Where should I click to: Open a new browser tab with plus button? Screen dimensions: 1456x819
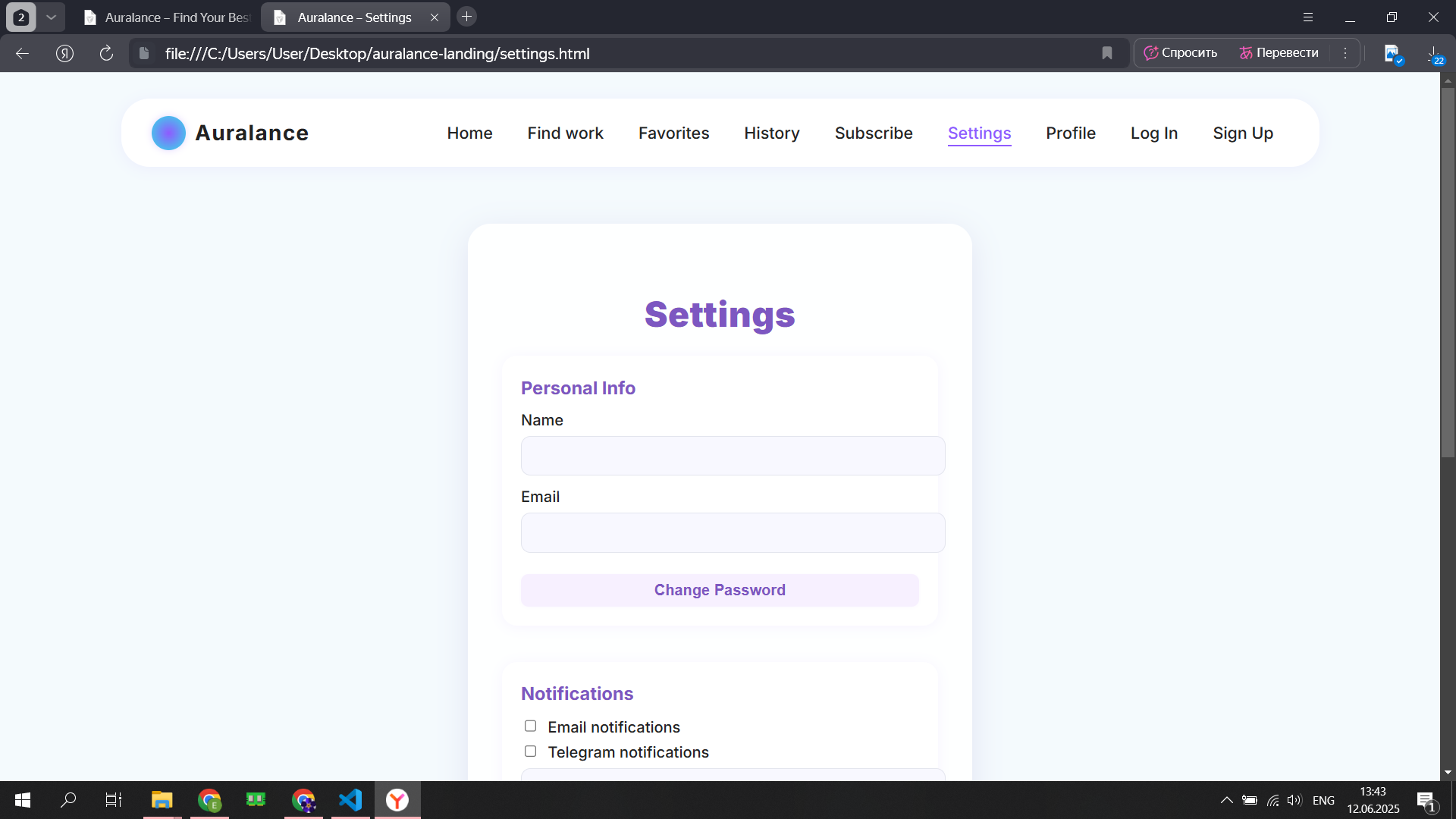point(466,17)
